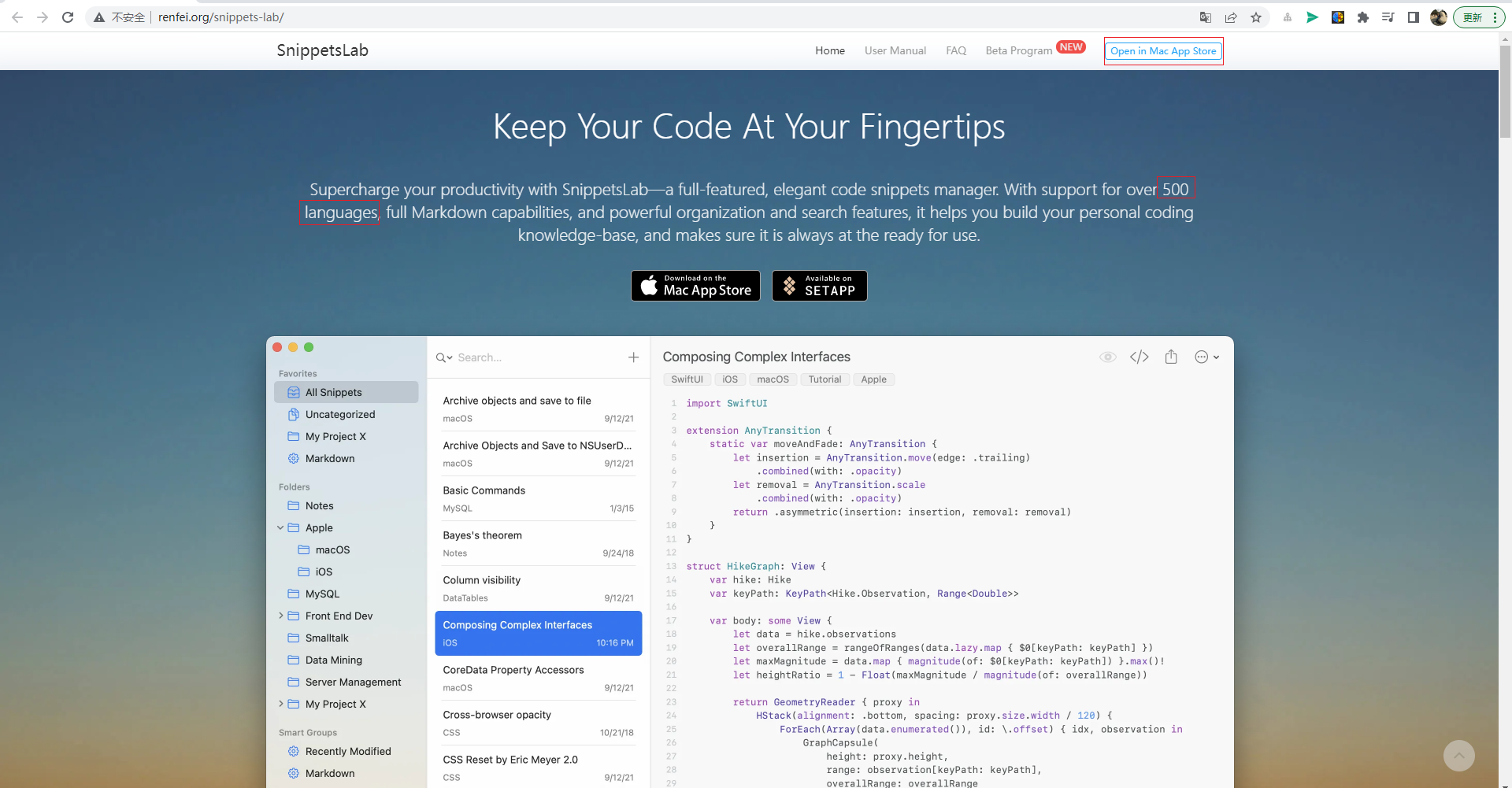
Task: Select All Snippets in sidebar
Action: click(346, 392)
